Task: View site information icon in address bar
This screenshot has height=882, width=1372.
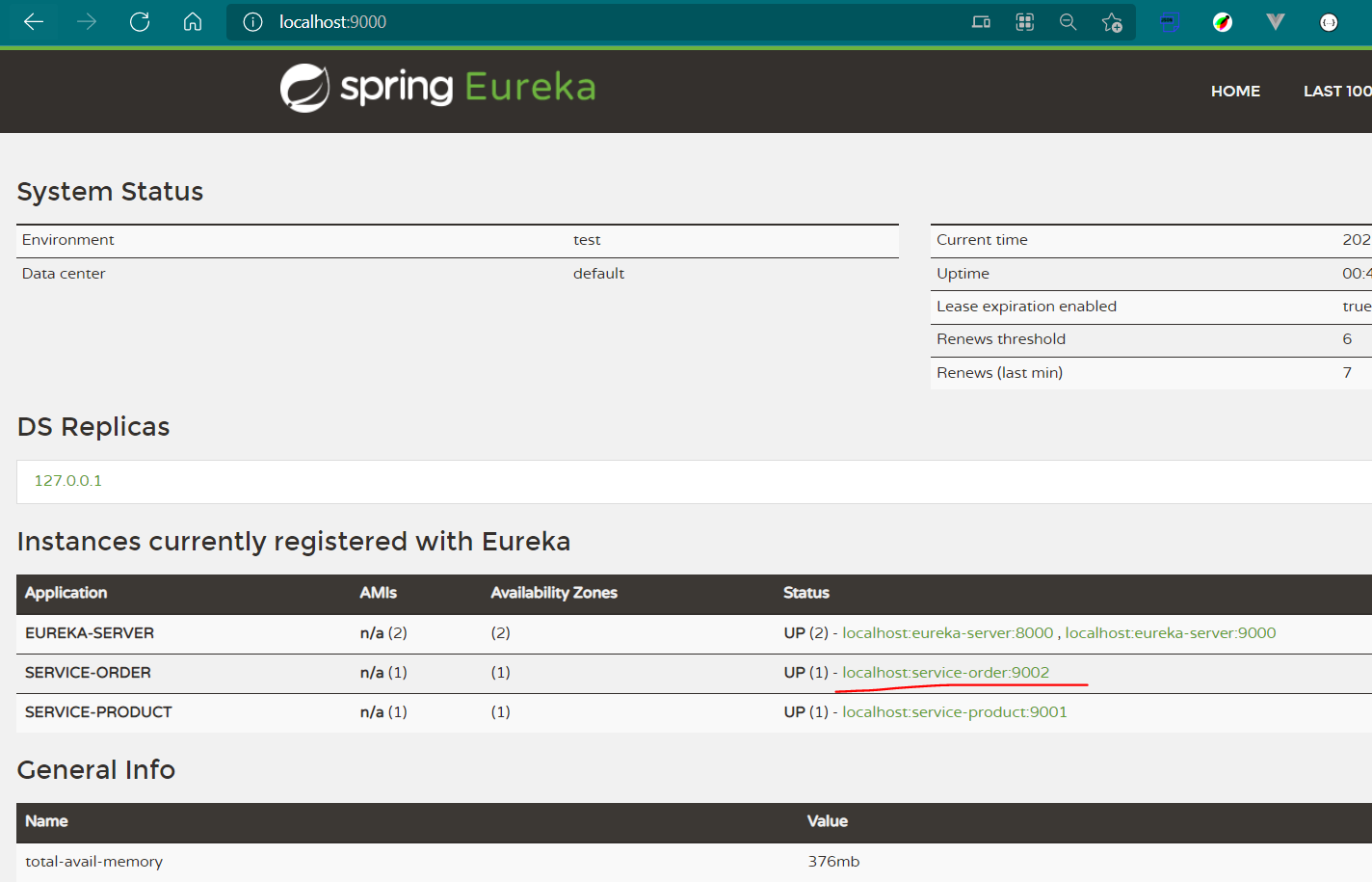Action: click(252, 22)
